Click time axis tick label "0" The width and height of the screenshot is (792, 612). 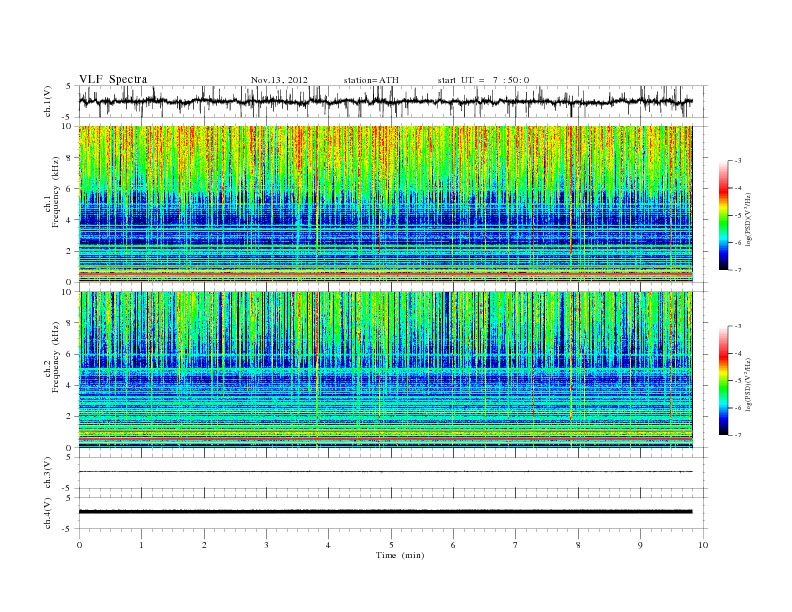79,545
